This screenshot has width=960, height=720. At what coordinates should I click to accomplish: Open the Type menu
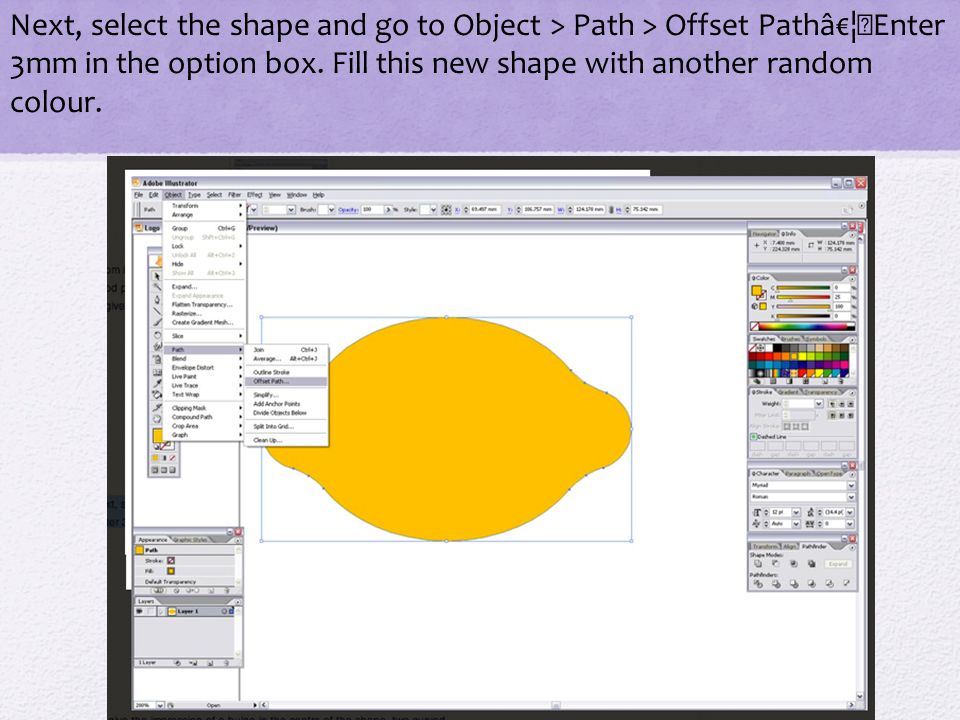(194, 195)
